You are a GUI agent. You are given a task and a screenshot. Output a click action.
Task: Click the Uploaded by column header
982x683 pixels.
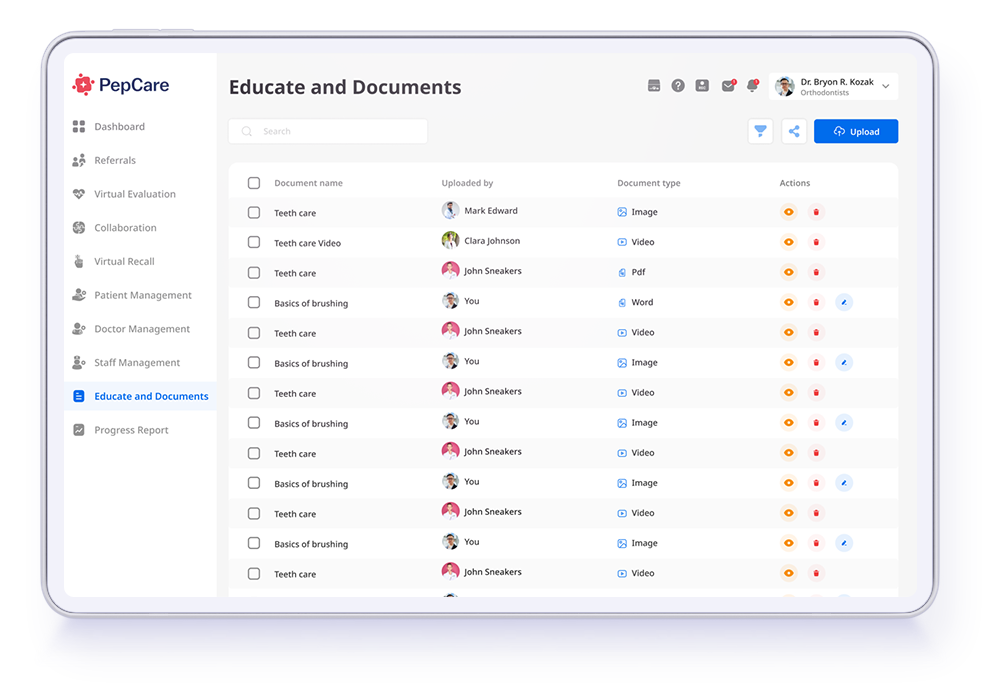(467, 183)
